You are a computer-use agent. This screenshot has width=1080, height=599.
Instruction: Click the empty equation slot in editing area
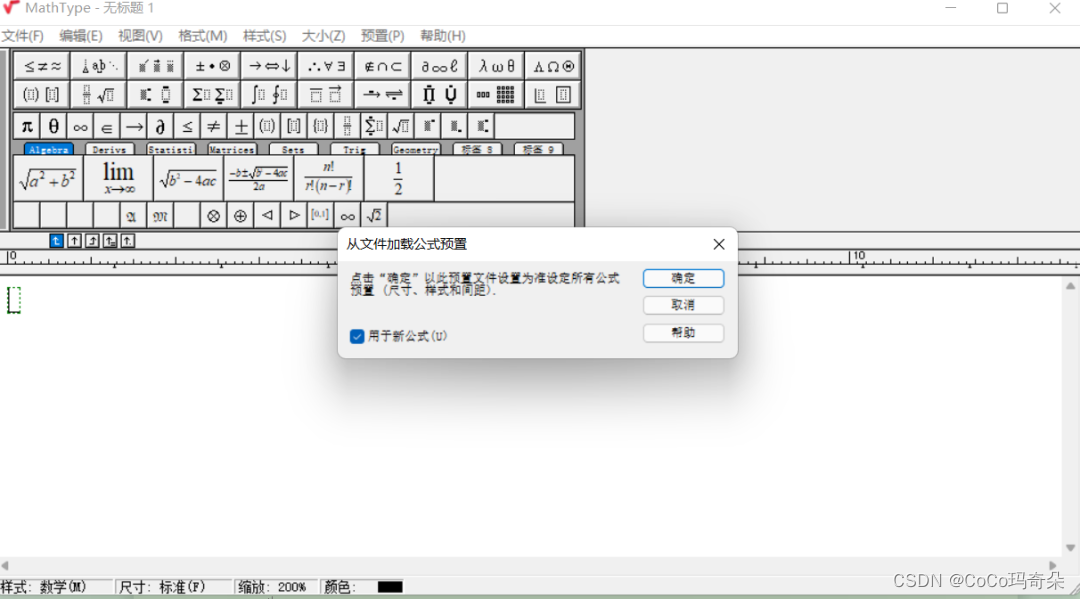click(x=14, y=300)
